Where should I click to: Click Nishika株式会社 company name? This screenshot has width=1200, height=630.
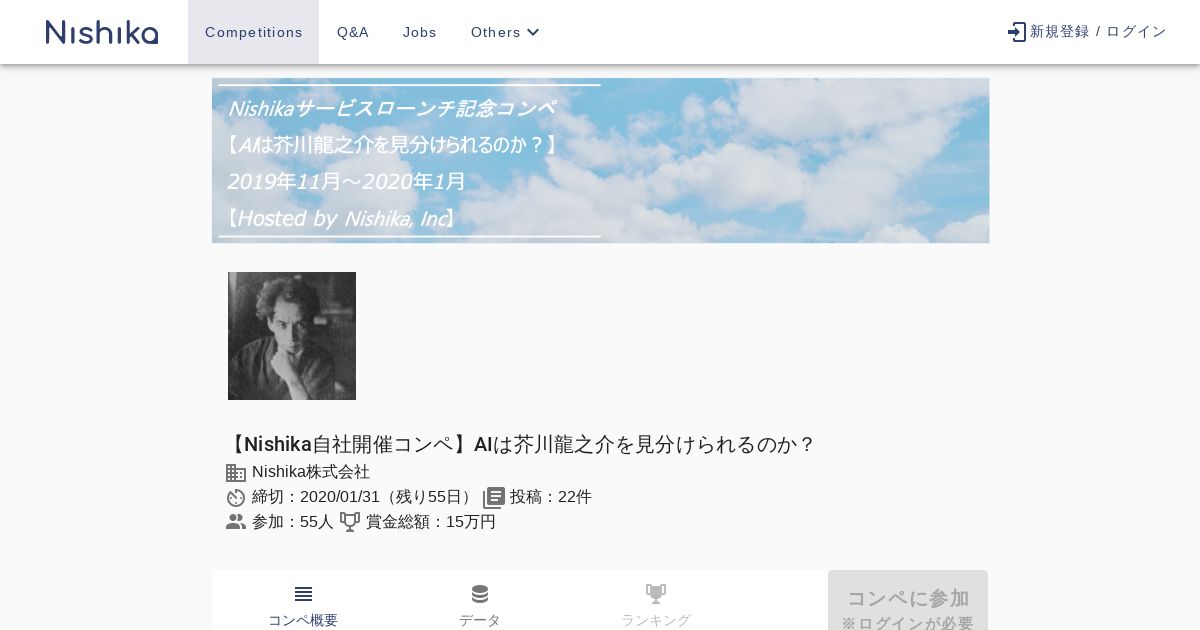311,472
